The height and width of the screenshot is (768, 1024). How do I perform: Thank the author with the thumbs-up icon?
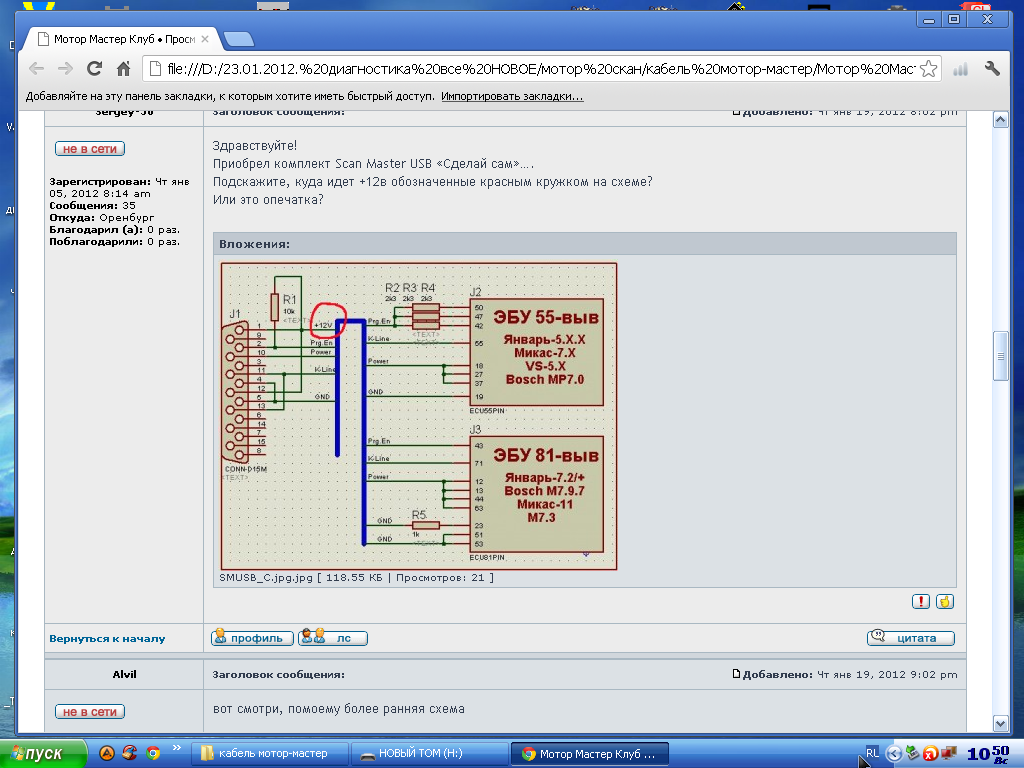click(x=945, y=601)
